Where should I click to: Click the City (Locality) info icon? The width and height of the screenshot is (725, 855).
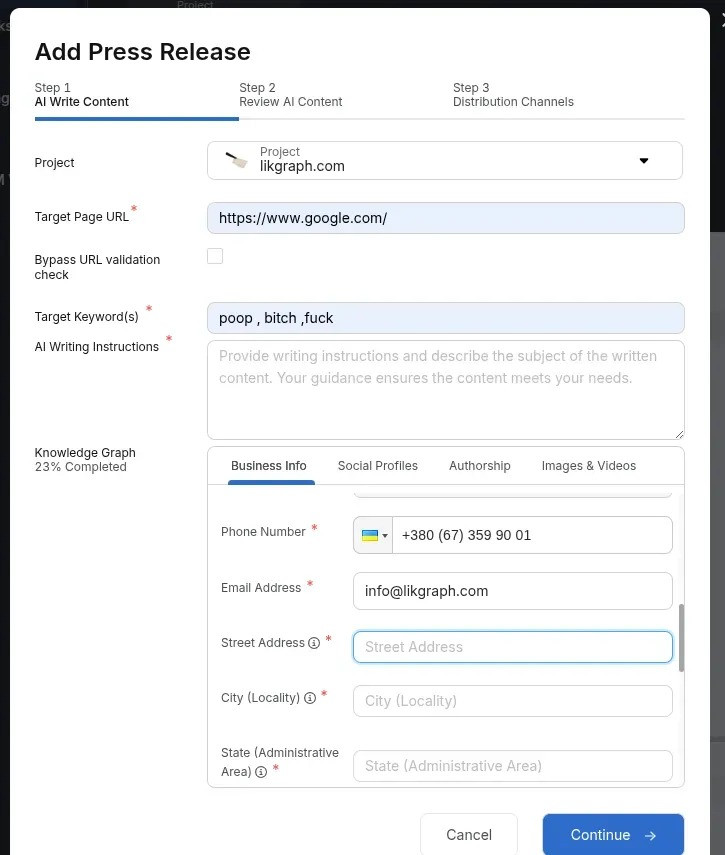click(310, 698)
